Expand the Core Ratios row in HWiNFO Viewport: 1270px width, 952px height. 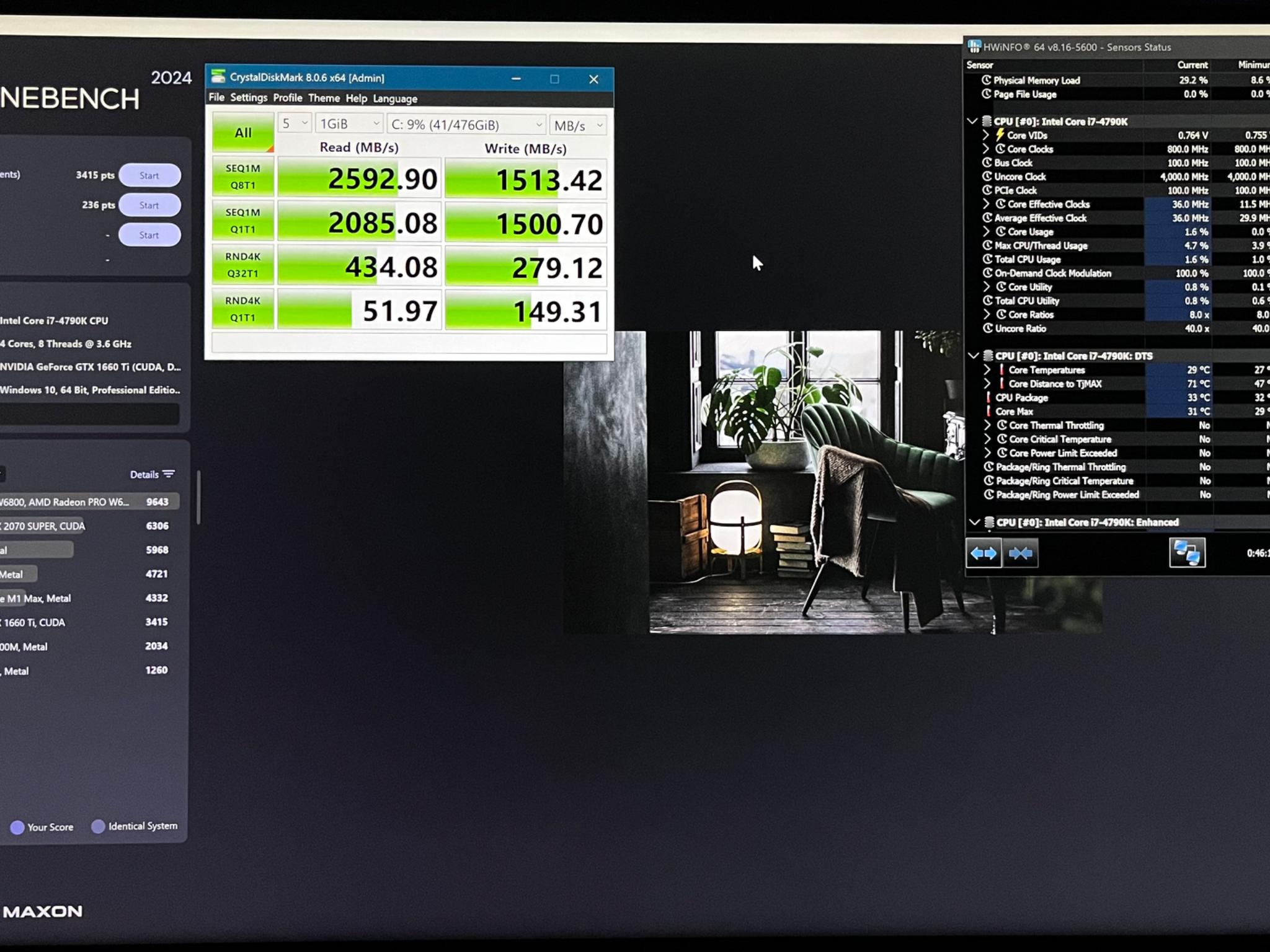click(x=987, y=315)
